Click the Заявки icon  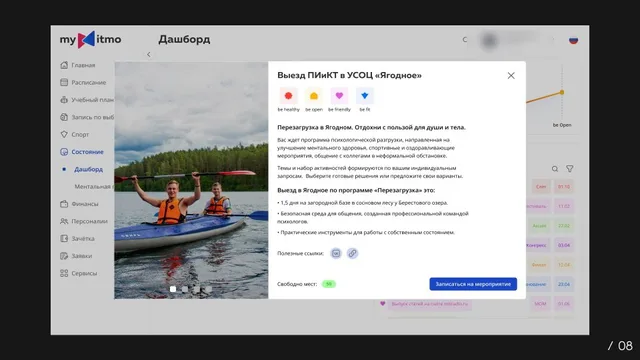tap(64, 256)
